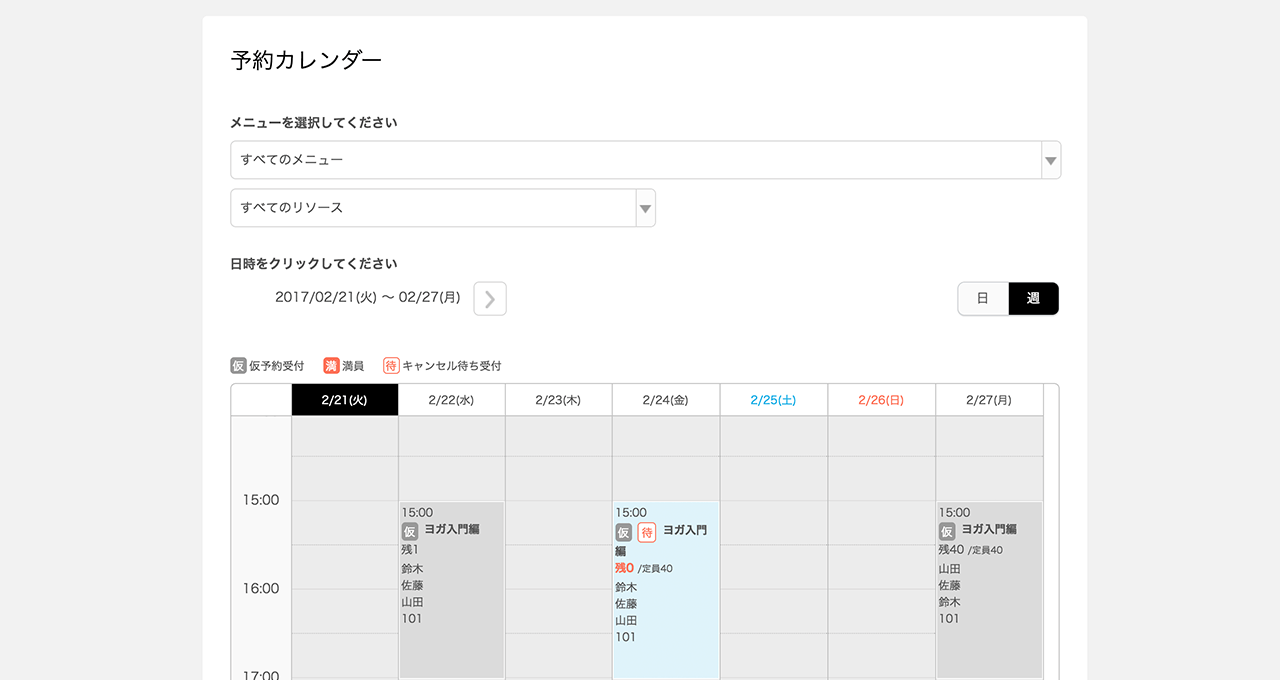Click the 待 badge on the 2/24 event

[x=646, y=532]
